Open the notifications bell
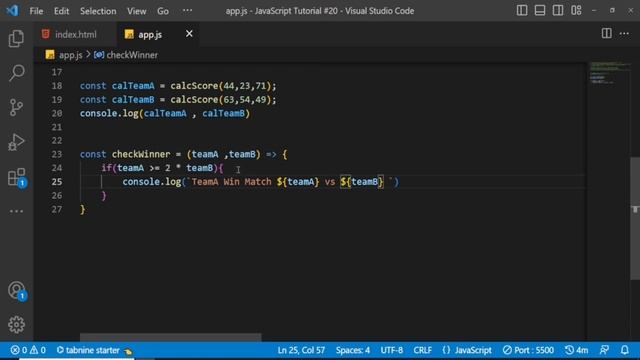The image size is (640, 360). [x=624, y=350]
